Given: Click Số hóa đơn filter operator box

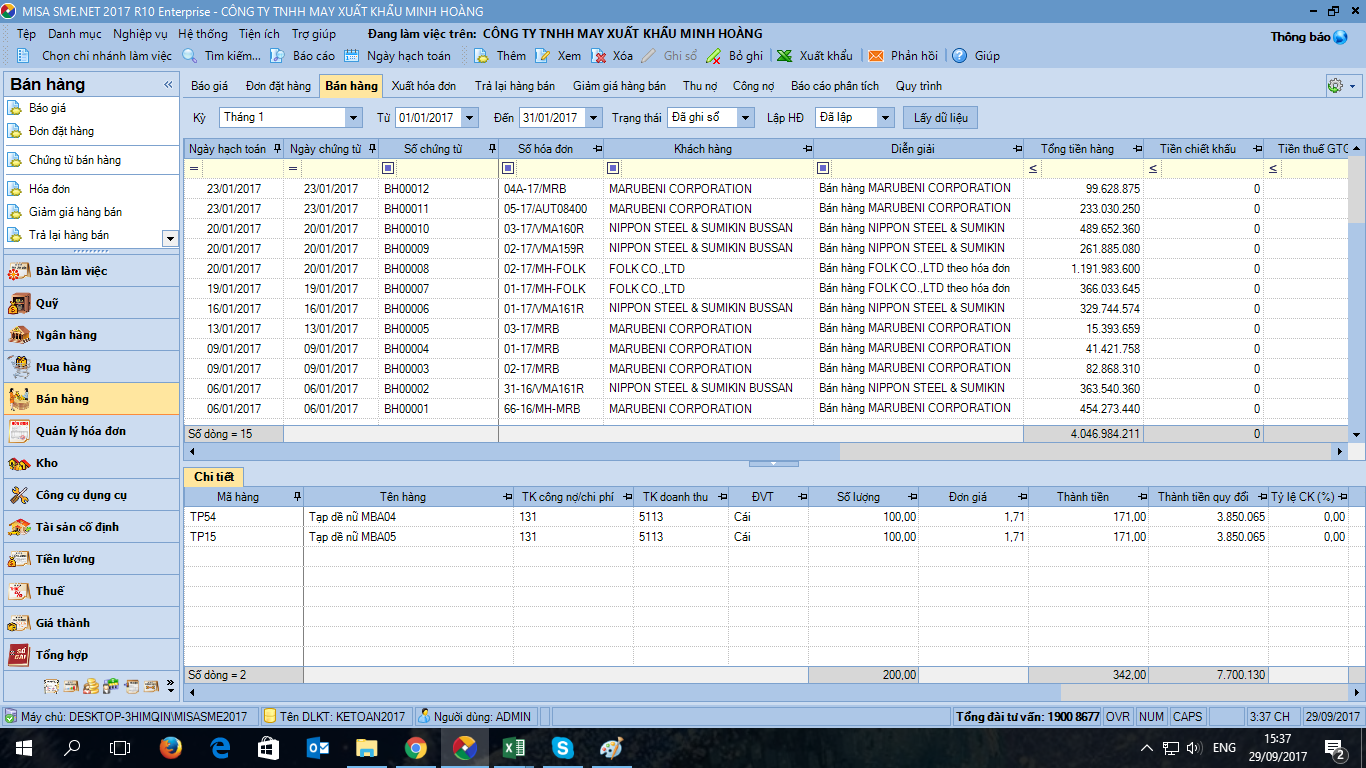Looking at the screenshot, I should pos(508,168).
